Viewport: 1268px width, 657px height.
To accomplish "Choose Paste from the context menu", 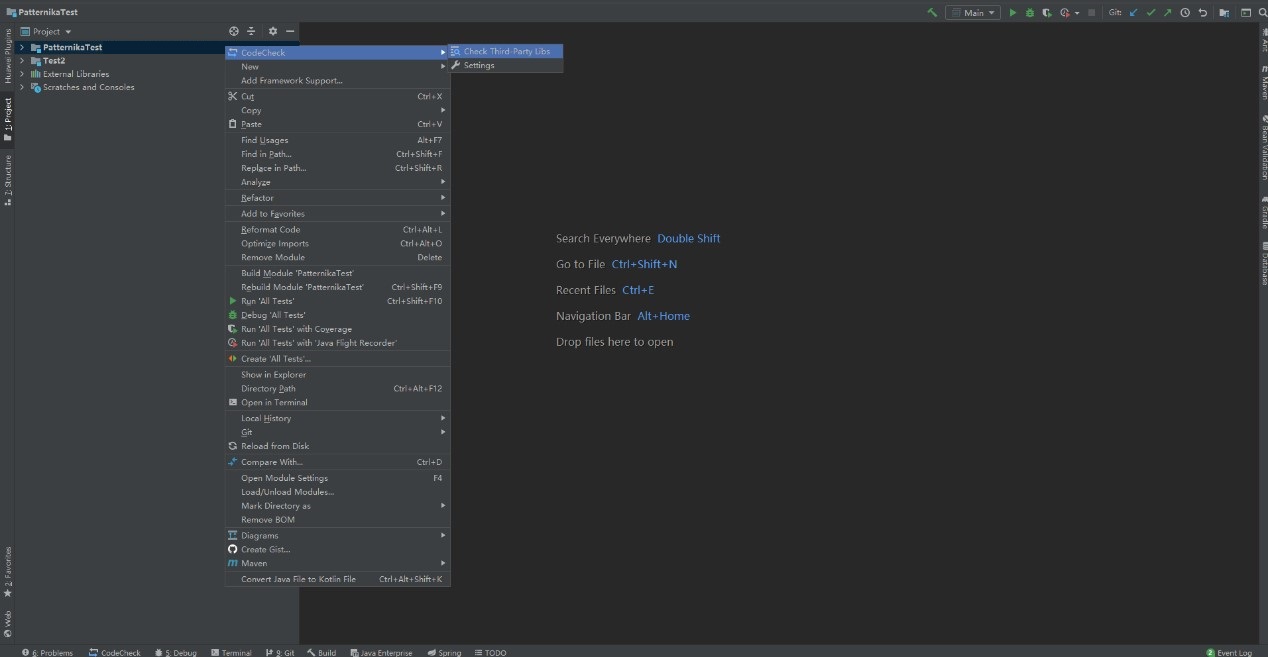I will click(x=338, y=125).
